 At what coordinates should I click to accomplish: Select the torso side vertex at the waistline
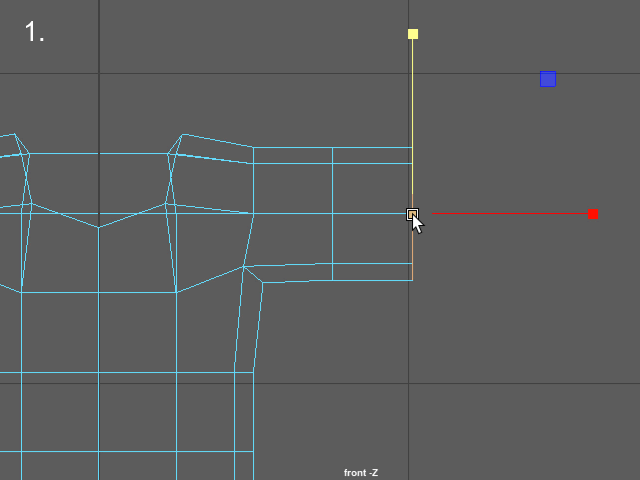[x=235, y=372]
